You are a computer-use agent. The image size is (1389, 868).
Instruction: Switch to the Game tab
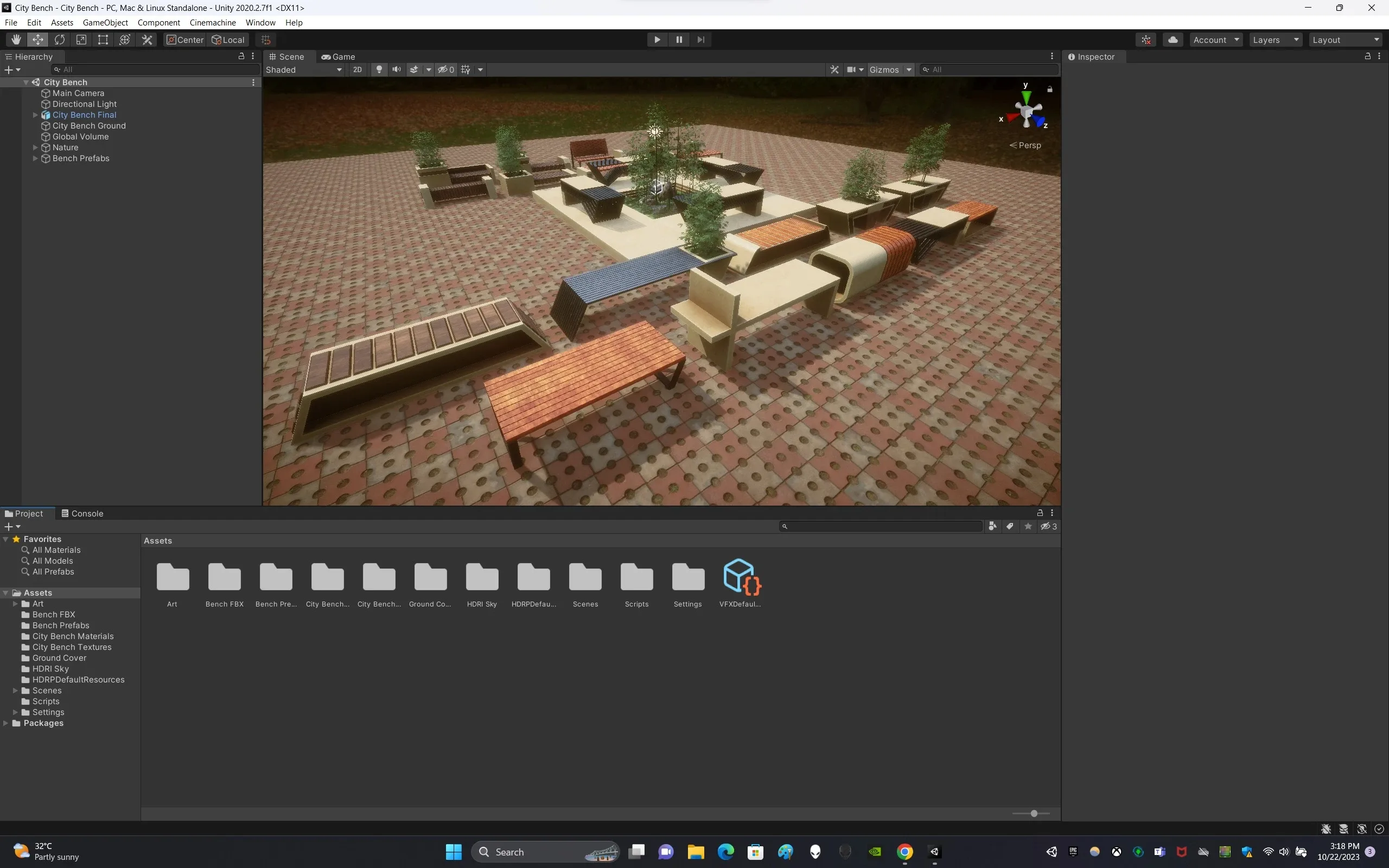[338, 57]
